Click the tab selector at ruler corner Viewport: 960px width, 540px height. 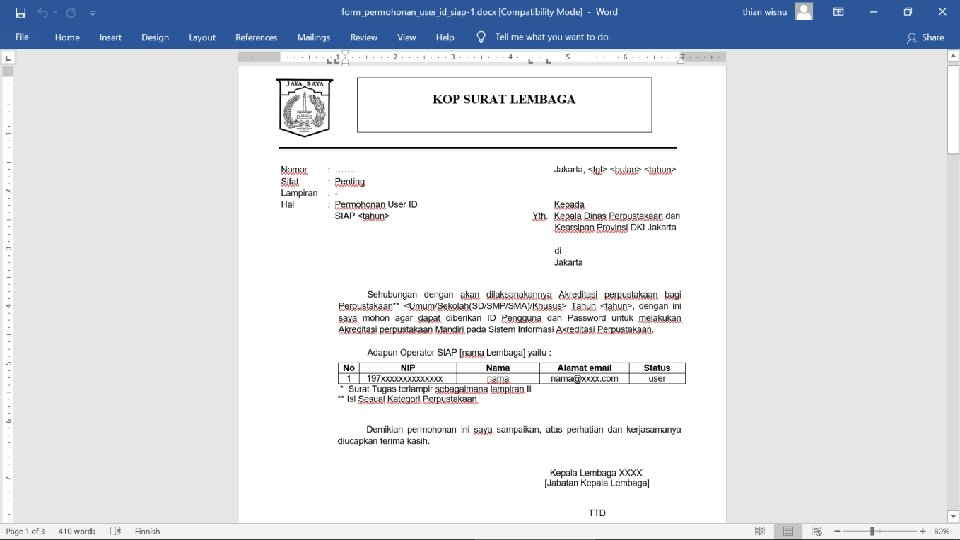[x=8, y=58]
